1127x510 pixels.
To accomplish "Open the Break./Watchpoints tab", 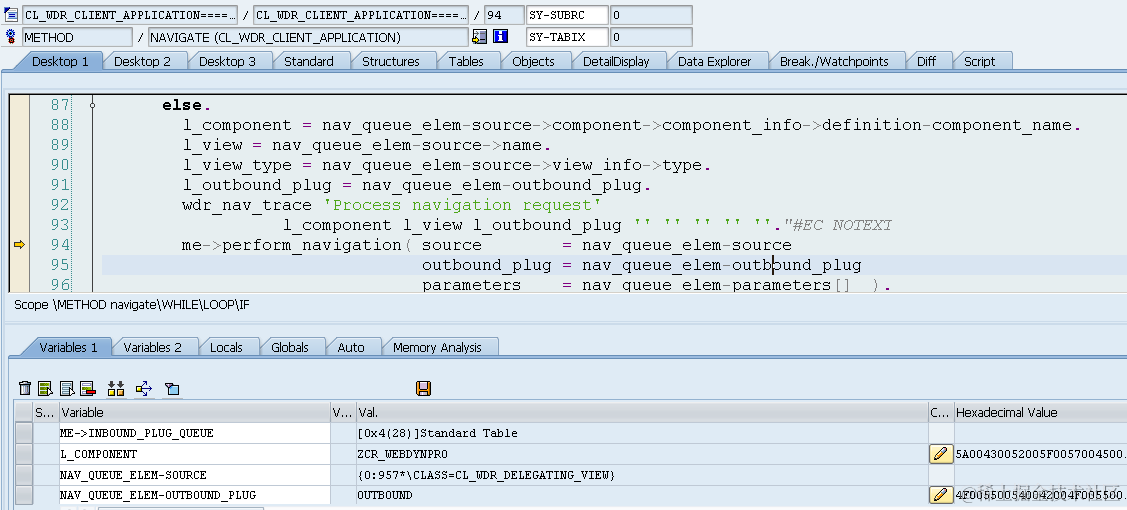I will [834, 62].
